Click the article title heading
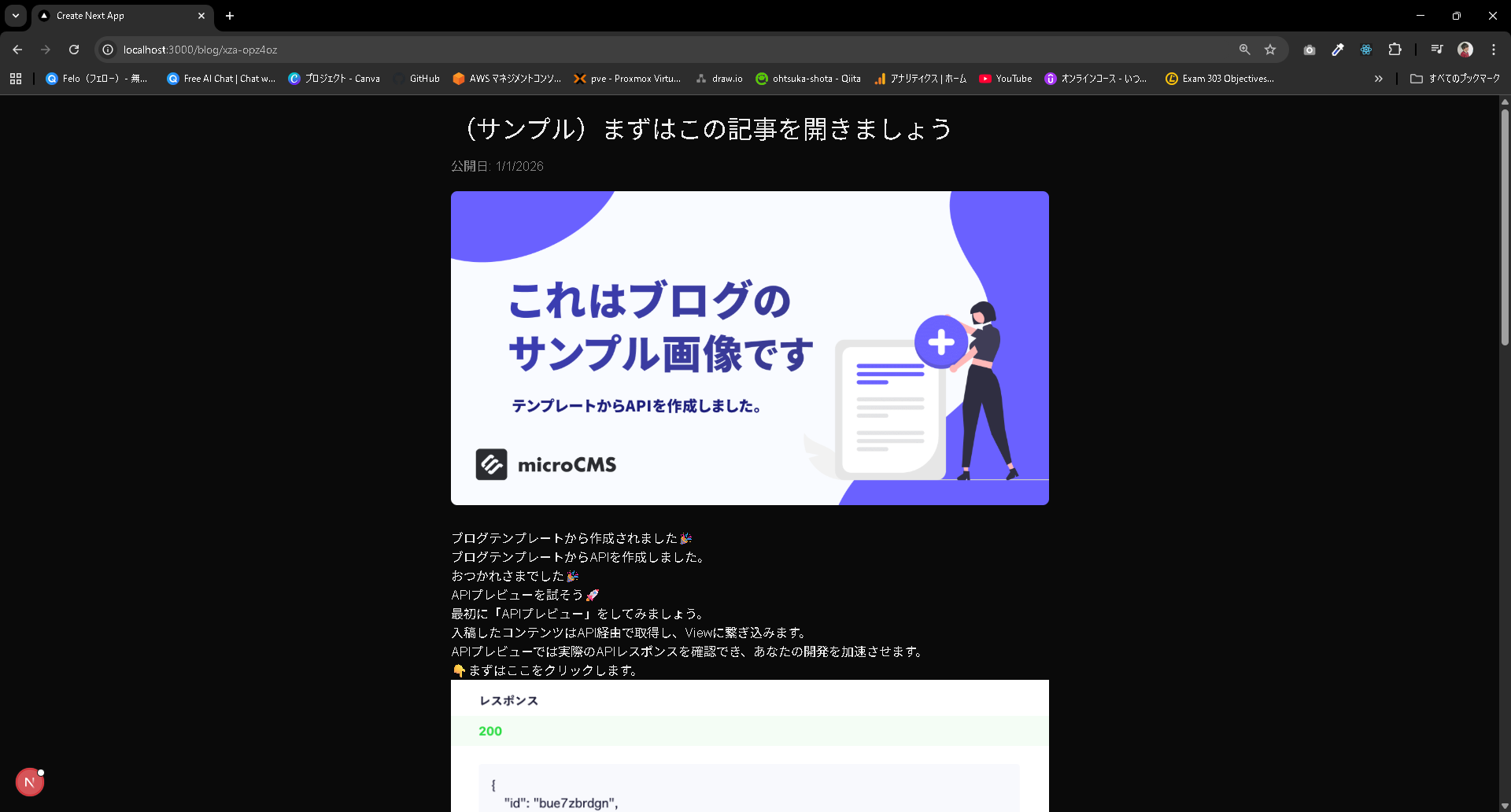1511x812 pixels. click(x=707, y=129)
